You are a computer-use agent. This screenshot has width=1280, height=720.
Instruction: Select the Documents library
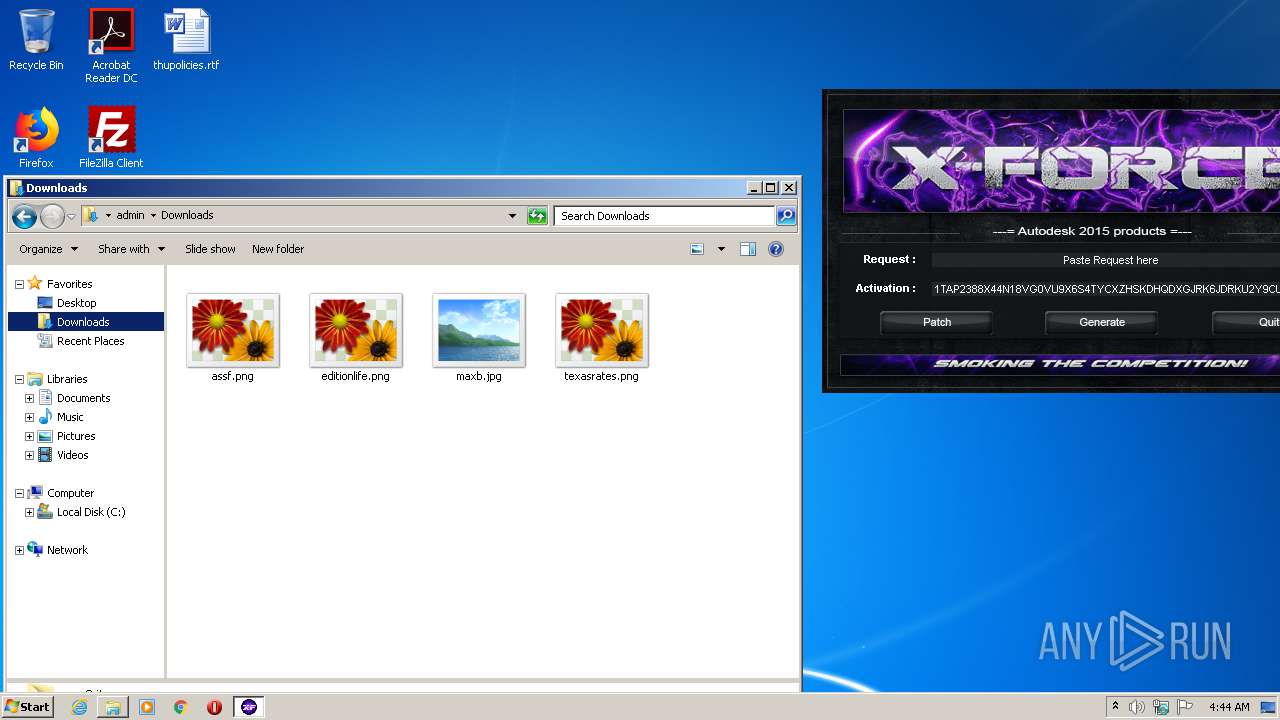(83, 398)
